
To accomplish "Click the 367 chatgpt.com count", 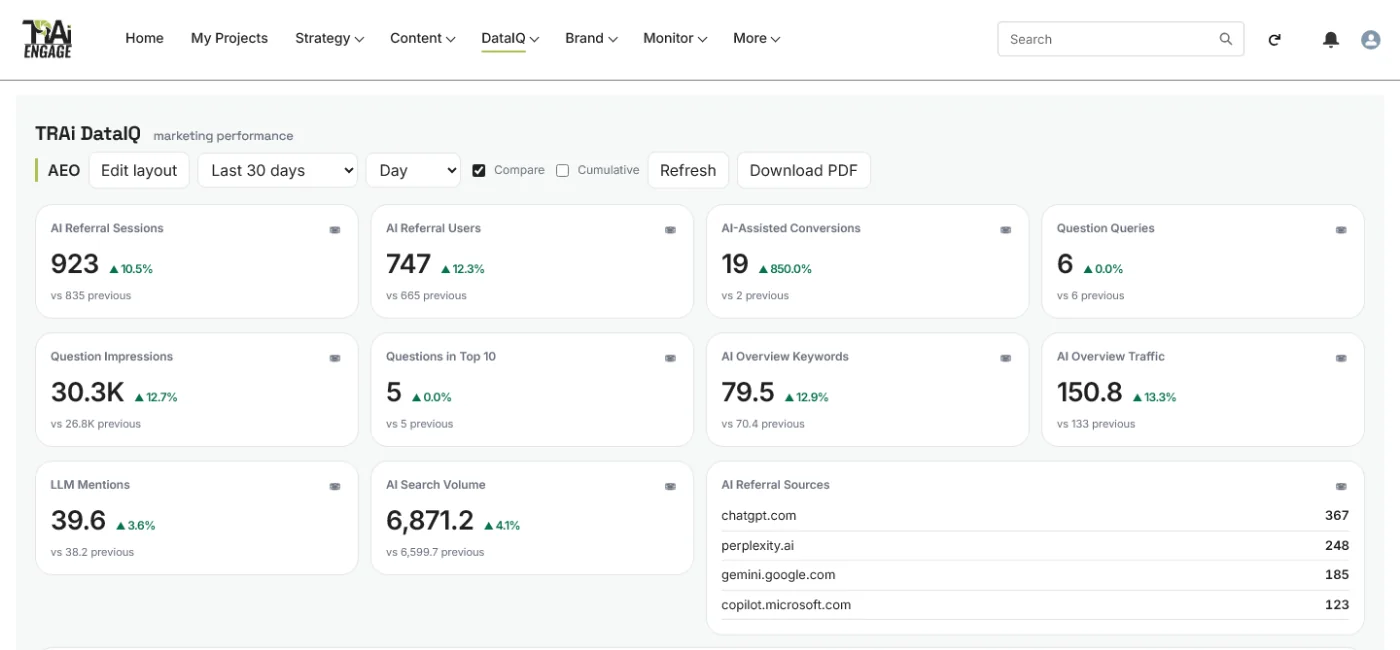I will coord(1337,516).
